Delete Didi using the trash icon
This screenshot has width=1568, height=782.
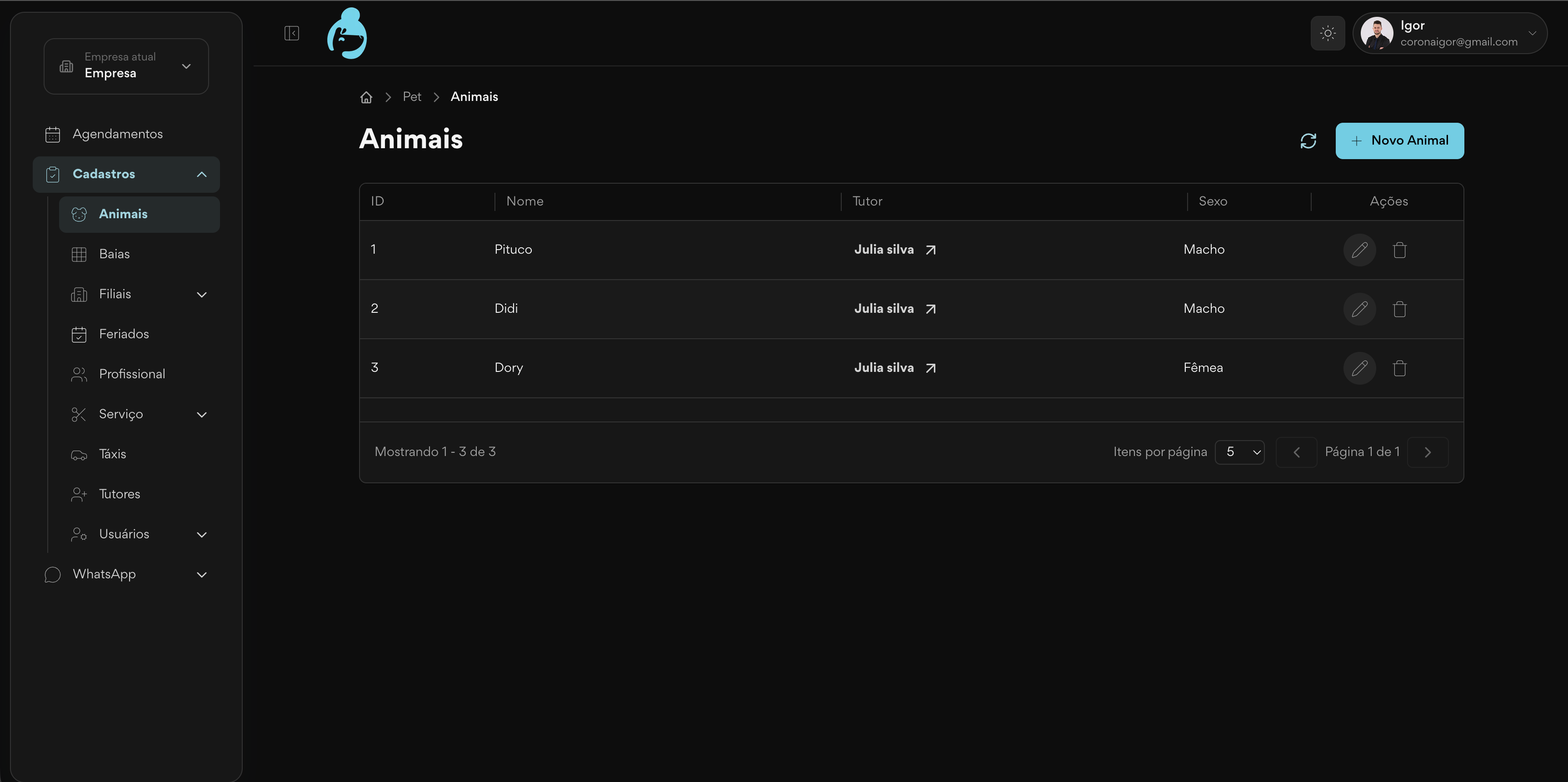tap(1399, 309)
